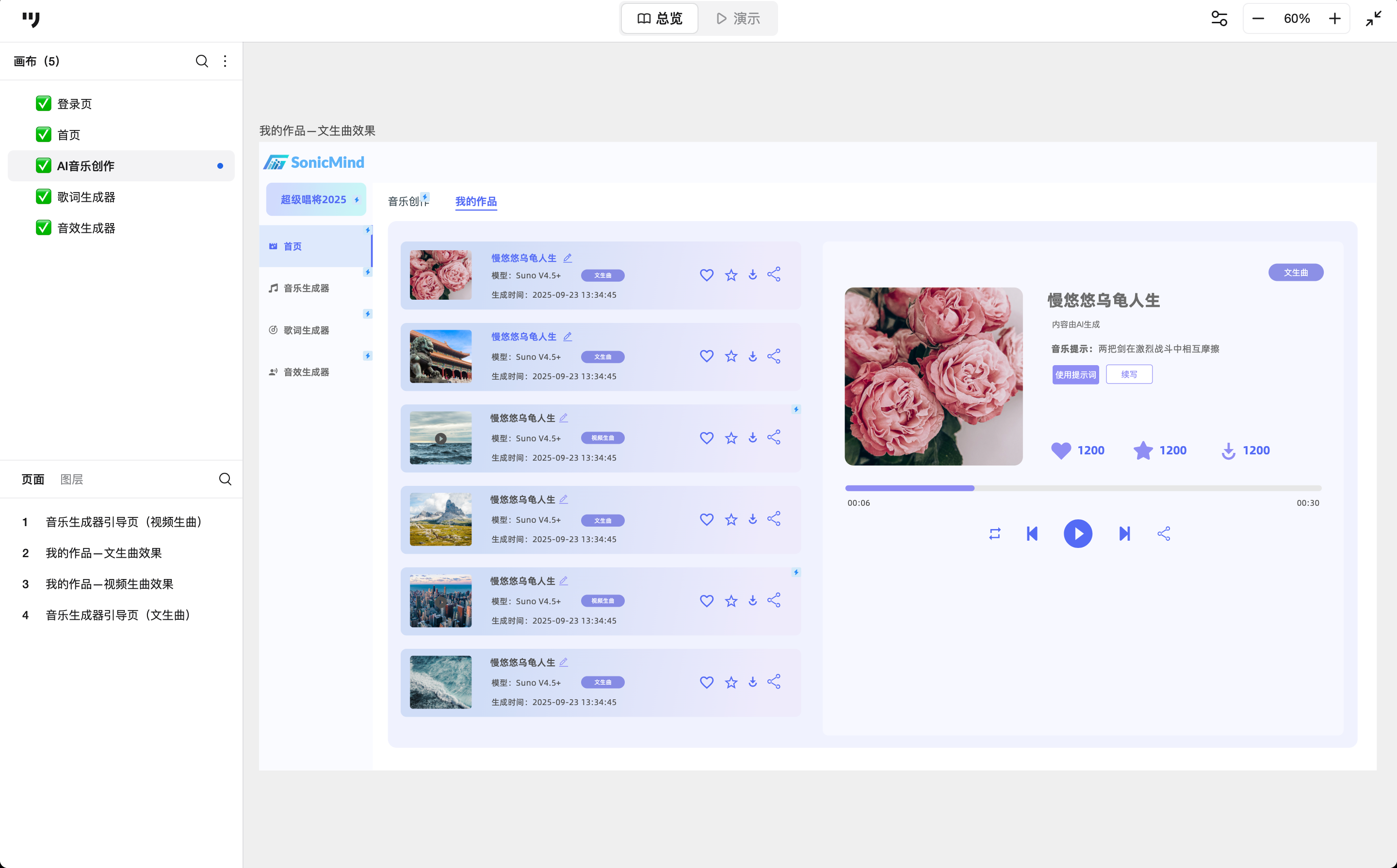
Task: Toggle the 登录页 checkbox
Action: pyautogui.click(x=43, y=103)
